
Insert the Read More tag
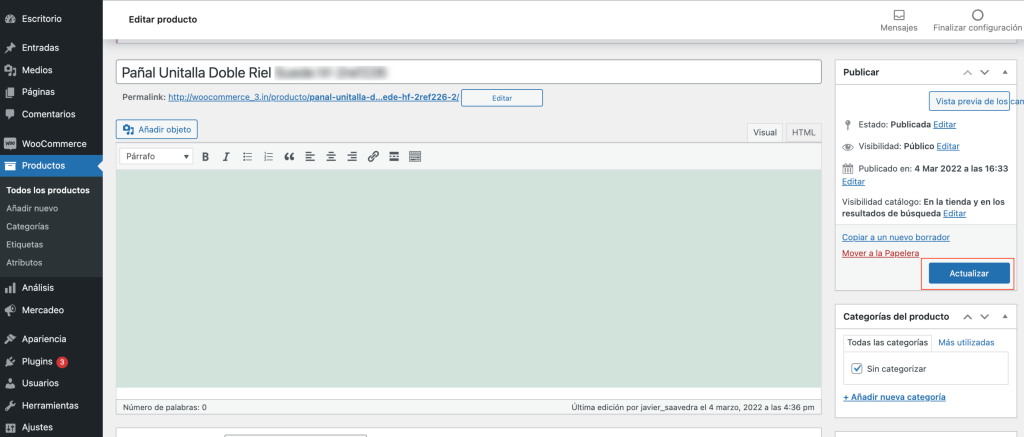click(394, 157)
